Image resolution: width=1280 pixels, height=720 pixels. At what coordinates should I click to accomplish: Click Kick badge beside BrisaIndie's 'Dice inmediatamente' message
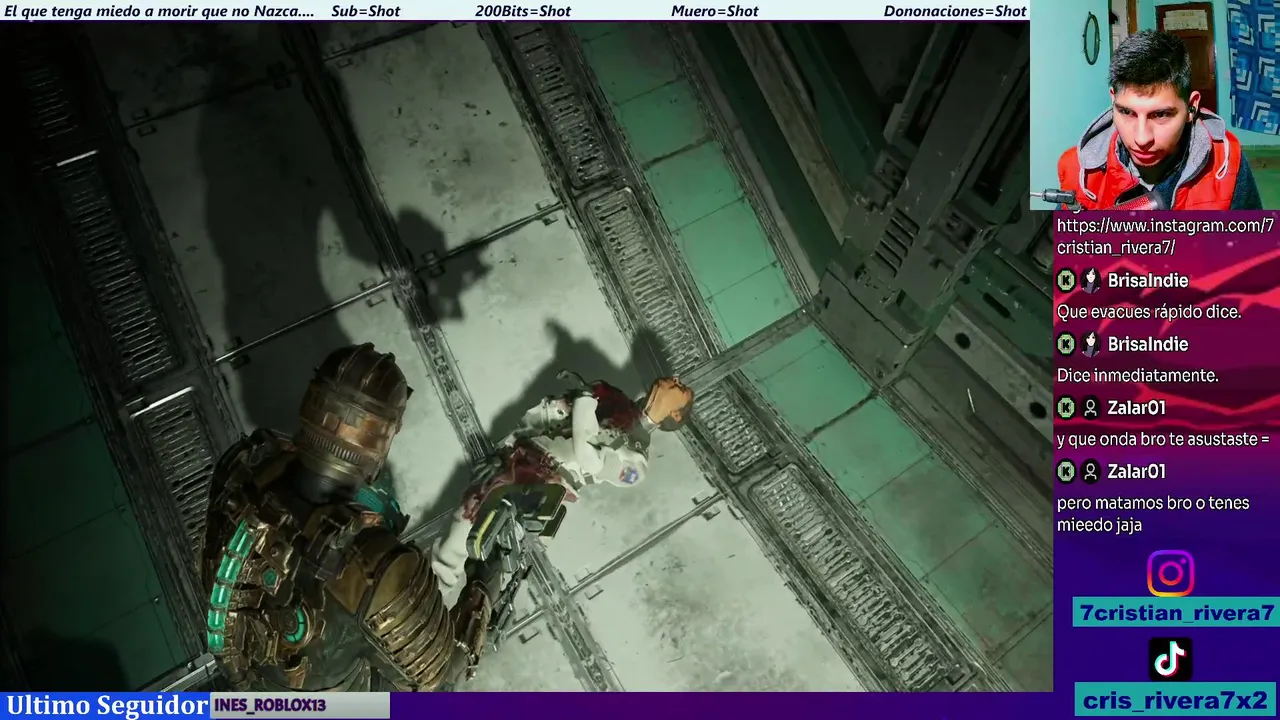[x=1066, y=344]
